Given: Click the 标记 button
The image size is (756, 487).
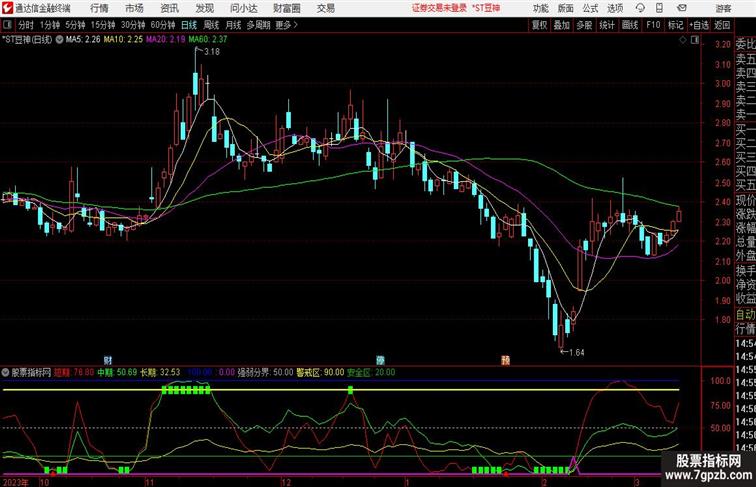Looking at the screenshot, I should click(675, 25).
